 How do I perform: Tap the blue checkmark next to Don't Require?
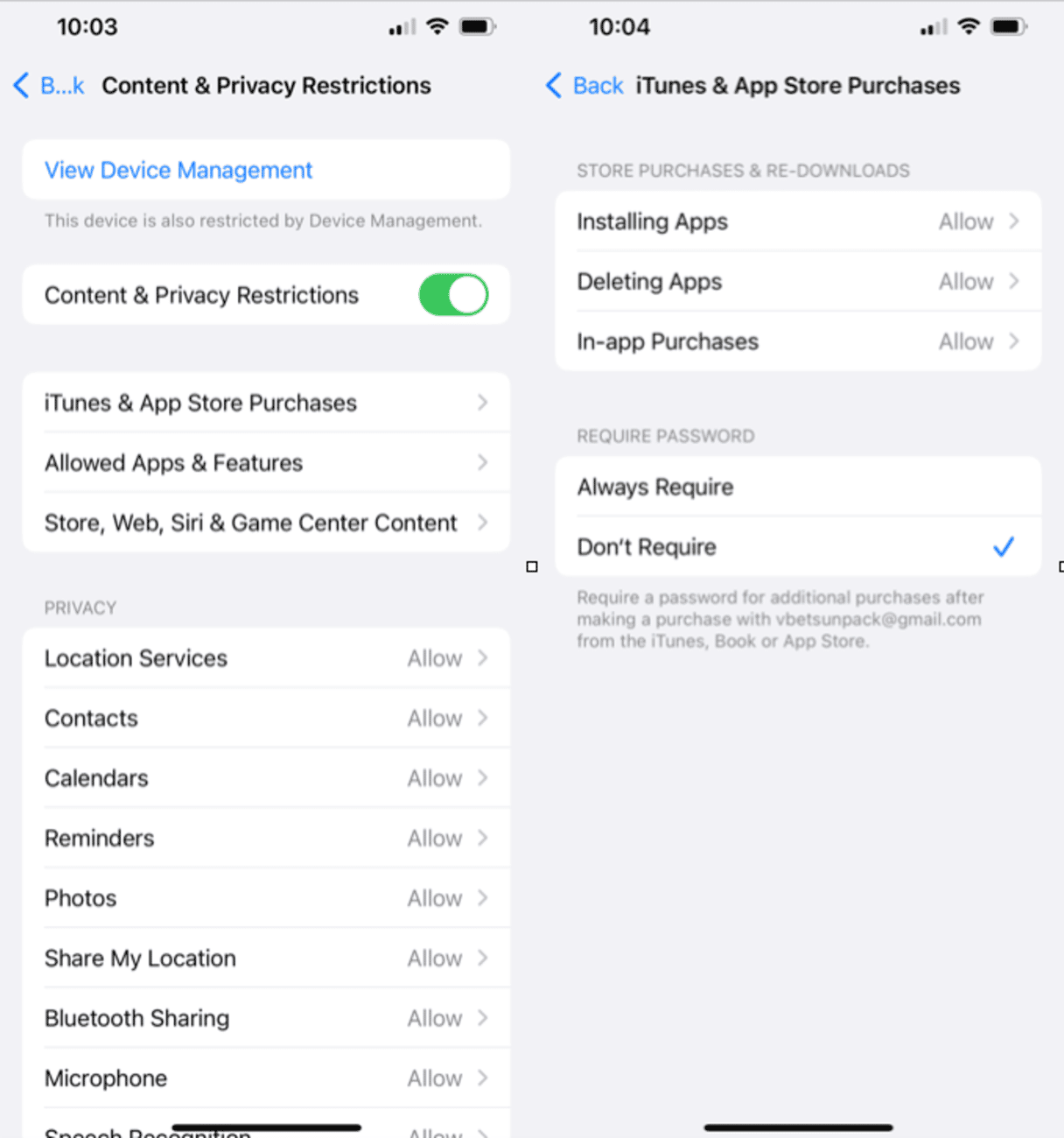[1004, 547]
